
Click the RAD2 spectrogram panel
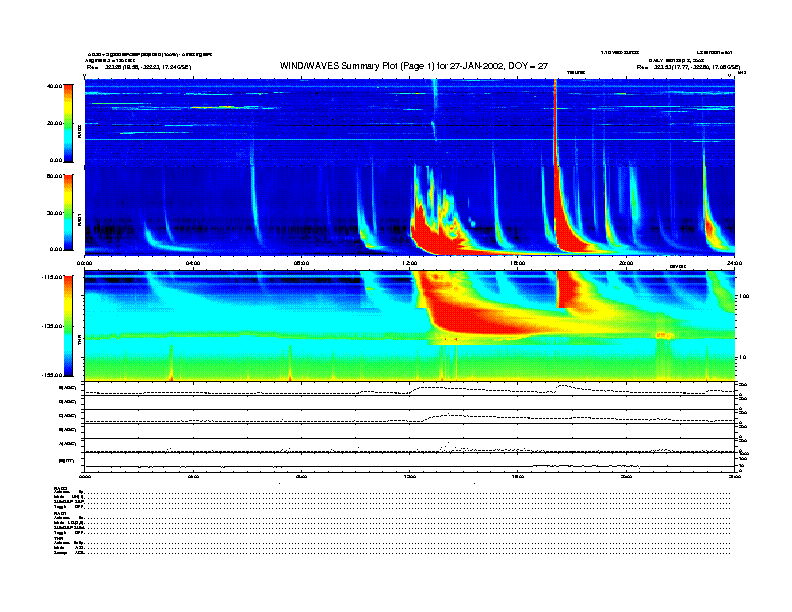tap(410, 122)
